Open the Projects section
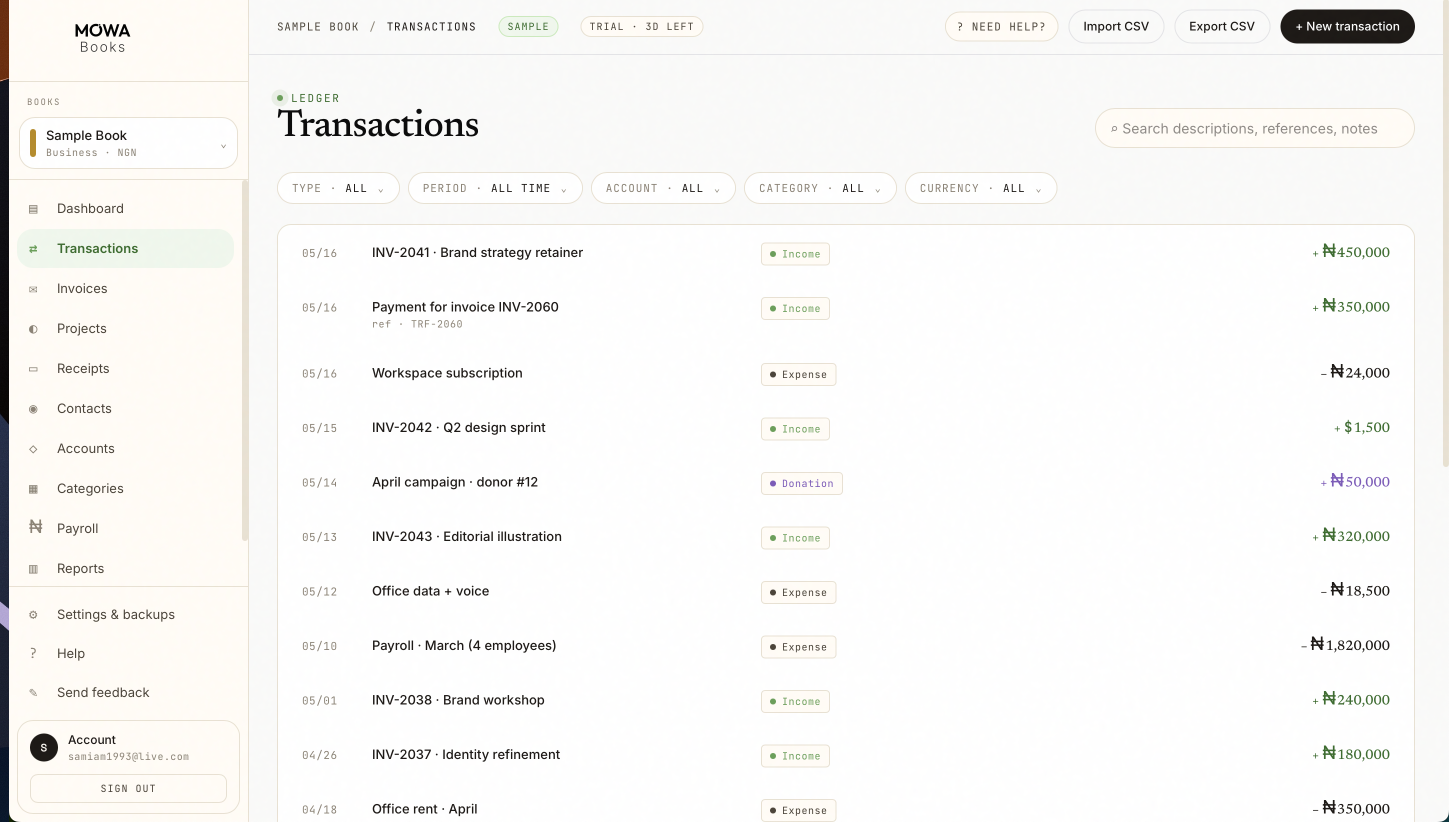The height and width of the screenshot is (822, 1449). pyautogui.click(x=125, y=329)
